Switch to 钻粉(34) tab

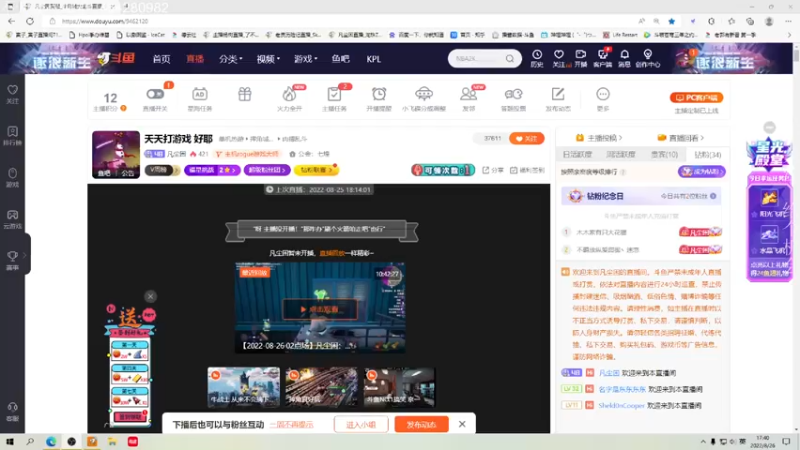click(x=708, y=154)
